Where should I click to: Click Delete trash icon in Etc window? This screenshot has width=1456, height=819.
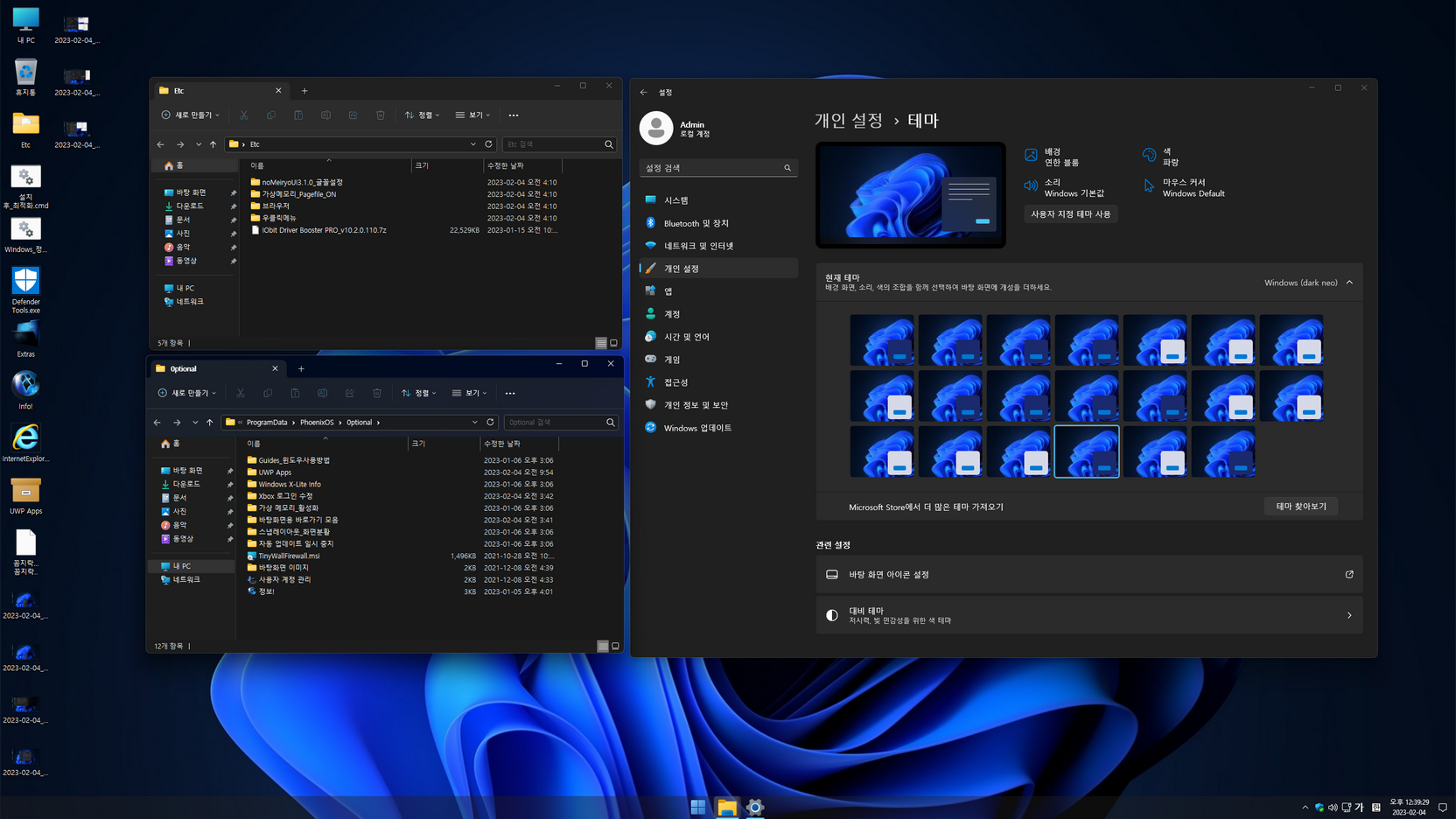(381, 115)
